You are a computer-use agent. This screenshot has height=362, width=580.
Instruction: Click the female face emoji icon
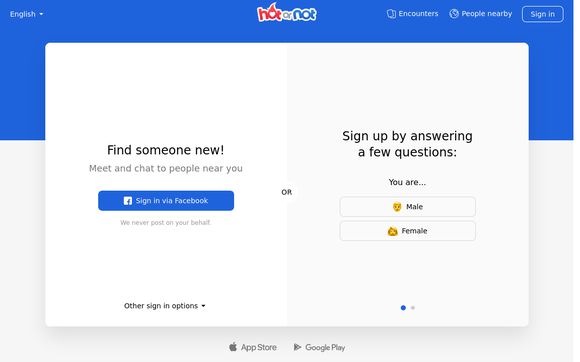coord(392,231)
